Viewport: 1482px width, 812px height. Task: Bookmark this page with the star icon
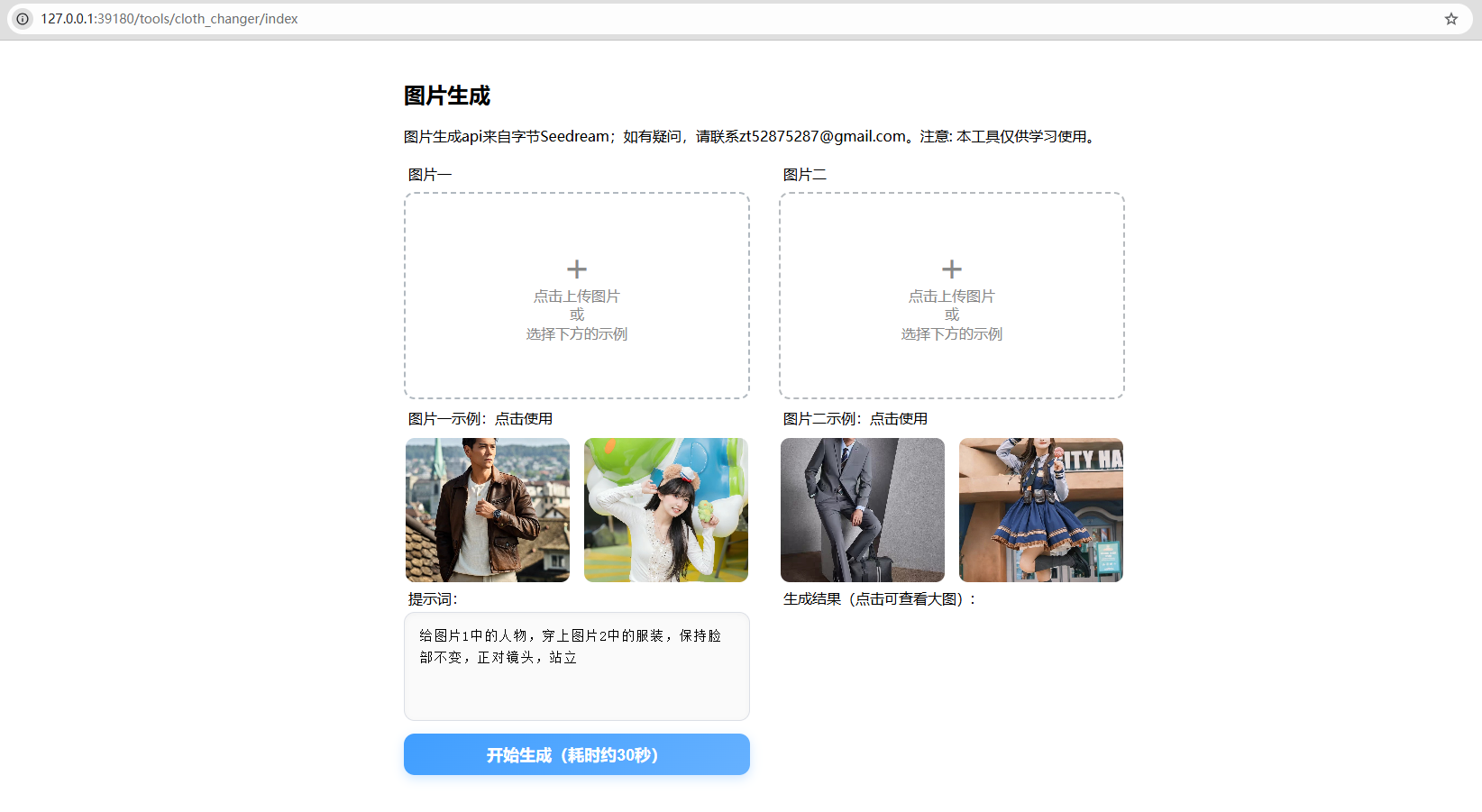1451,19
